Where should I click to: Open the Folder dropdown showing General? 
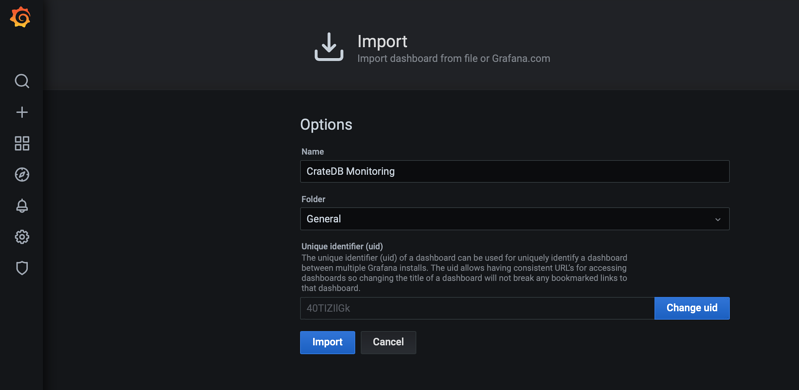click(x=515, y=219)
